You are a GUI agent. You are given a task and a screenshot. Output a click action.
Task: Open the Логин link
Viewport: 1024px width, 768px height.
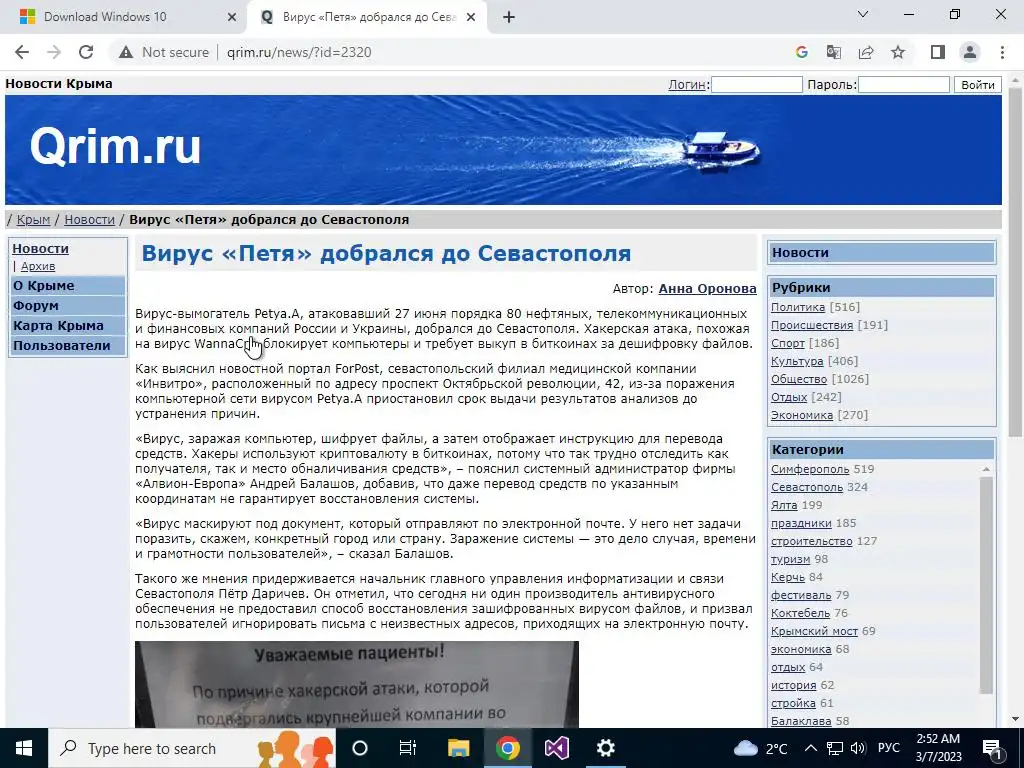coord(687,84)
